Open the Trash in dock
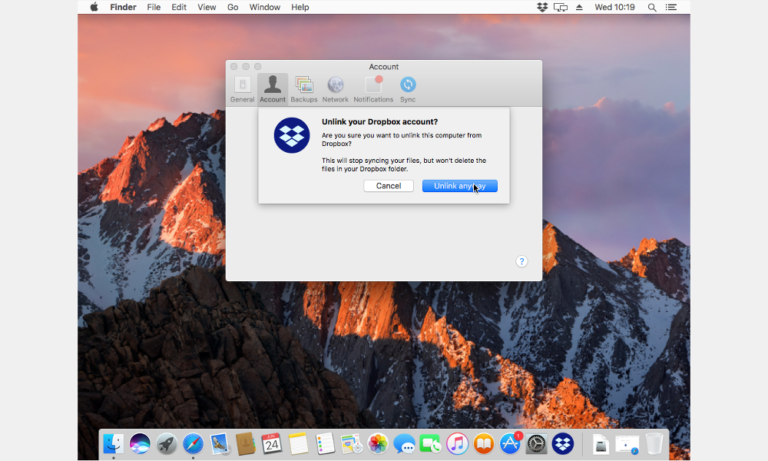 click(x=654, y=444)
